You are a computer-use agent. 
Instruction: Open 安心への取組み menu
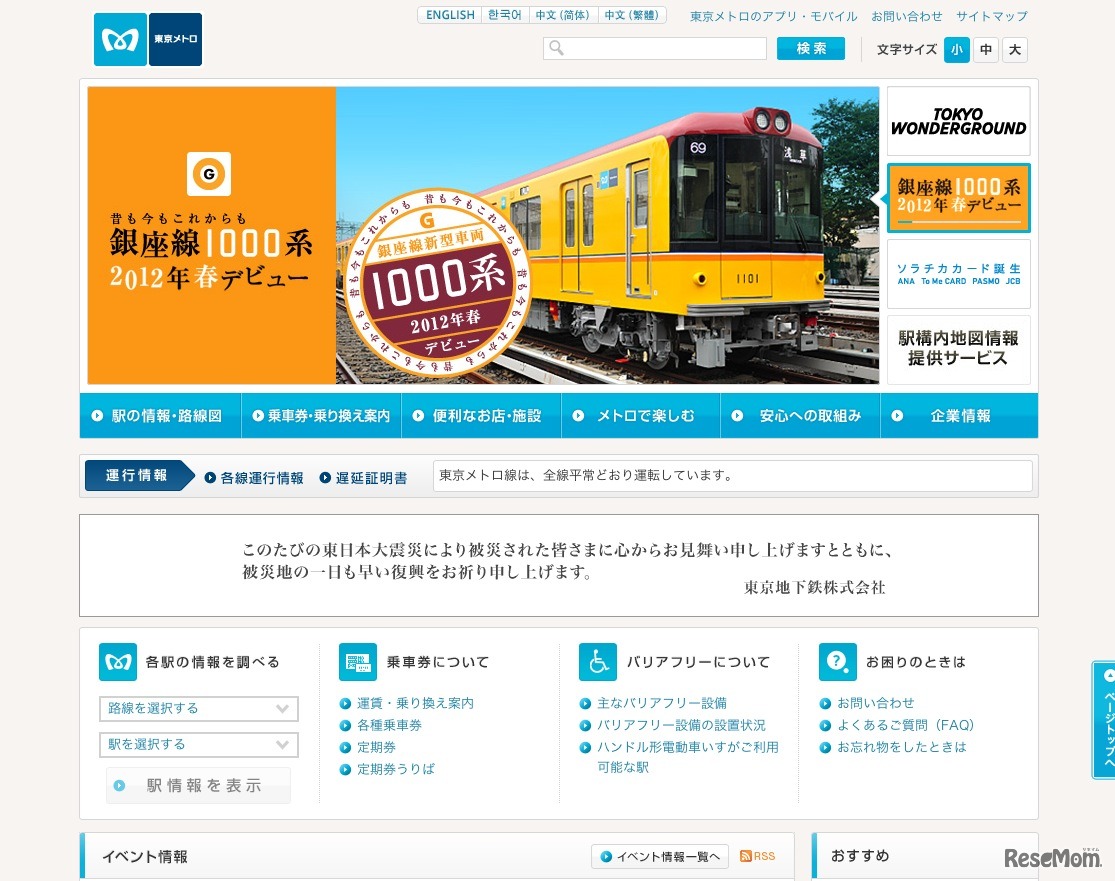pos(801,416)
